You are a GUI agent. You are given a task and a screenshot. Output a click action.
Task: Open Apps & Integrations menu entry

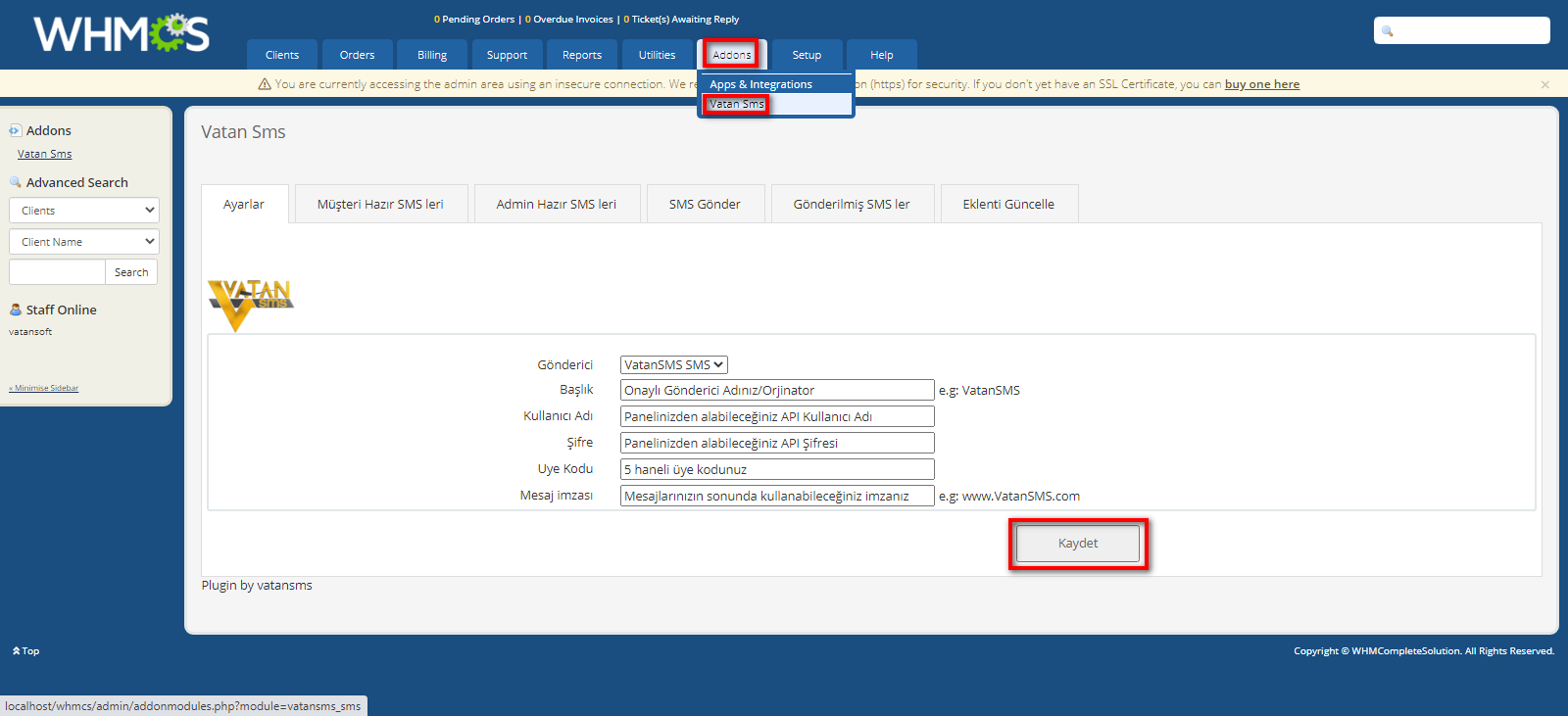760,84
